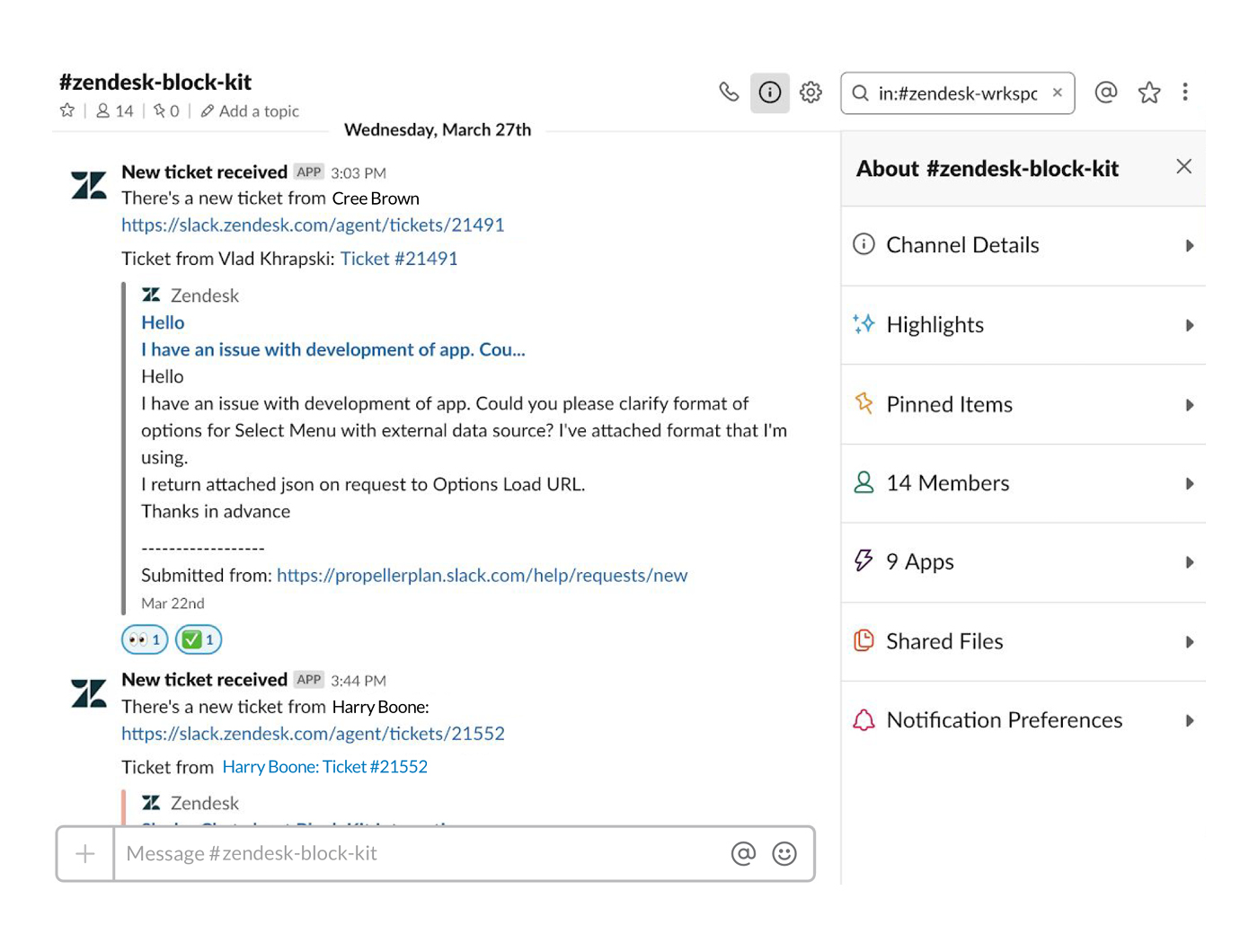
Task: Expand the Shared Files arrow
Action: pyautogui.click(x=1190, y=642)
